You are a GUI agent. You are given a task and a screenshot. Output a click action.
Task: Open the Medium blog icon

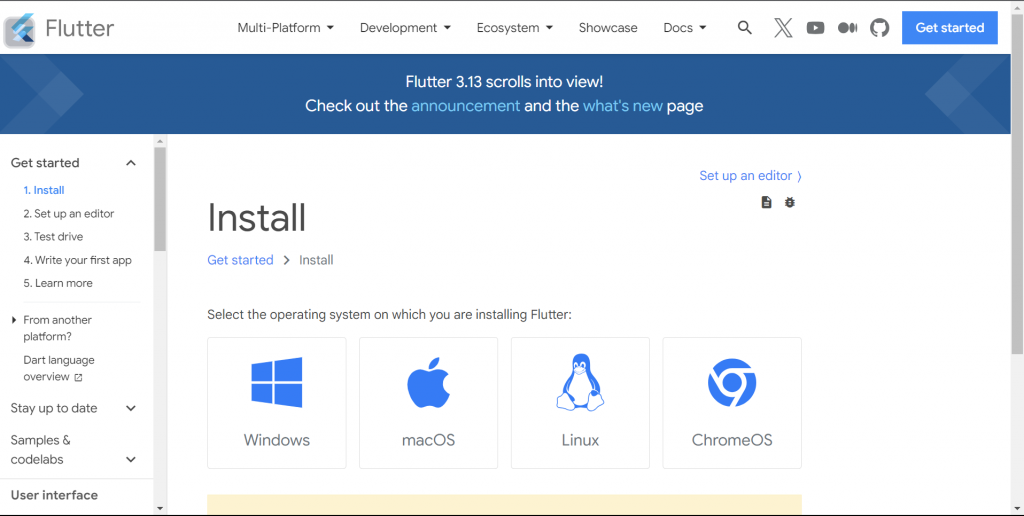point(847,27)
